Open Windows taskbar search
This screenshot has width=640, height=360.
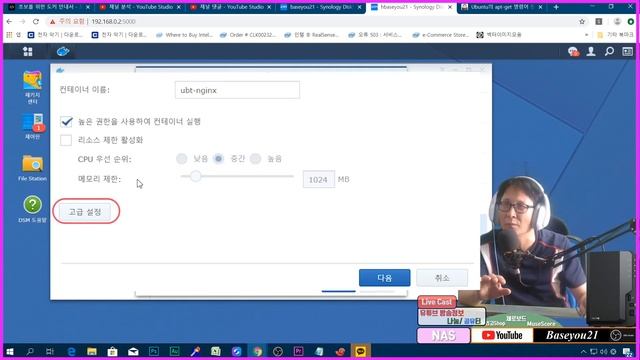pyautogui.click(x=30, y=351)
